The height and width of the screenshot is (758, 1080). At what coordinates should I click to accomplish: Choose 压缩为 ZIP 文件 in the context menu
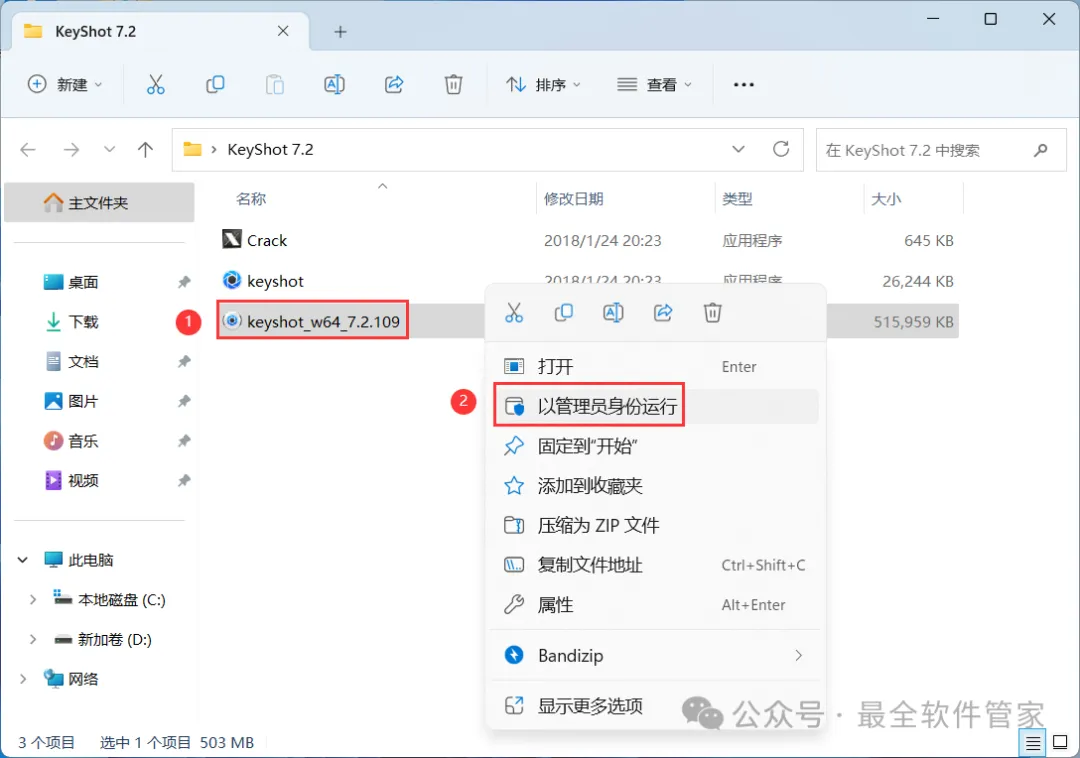(655, 525)
